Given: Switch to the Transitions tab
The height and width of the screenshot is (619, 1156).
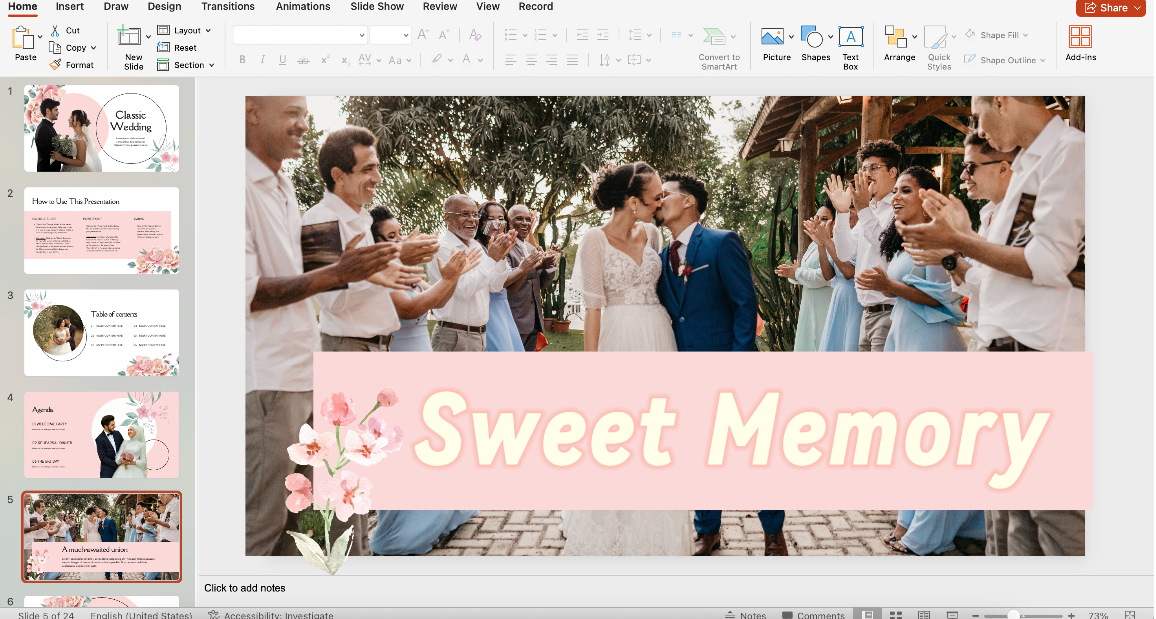Looking at the screenshot, I should point(228,7).
